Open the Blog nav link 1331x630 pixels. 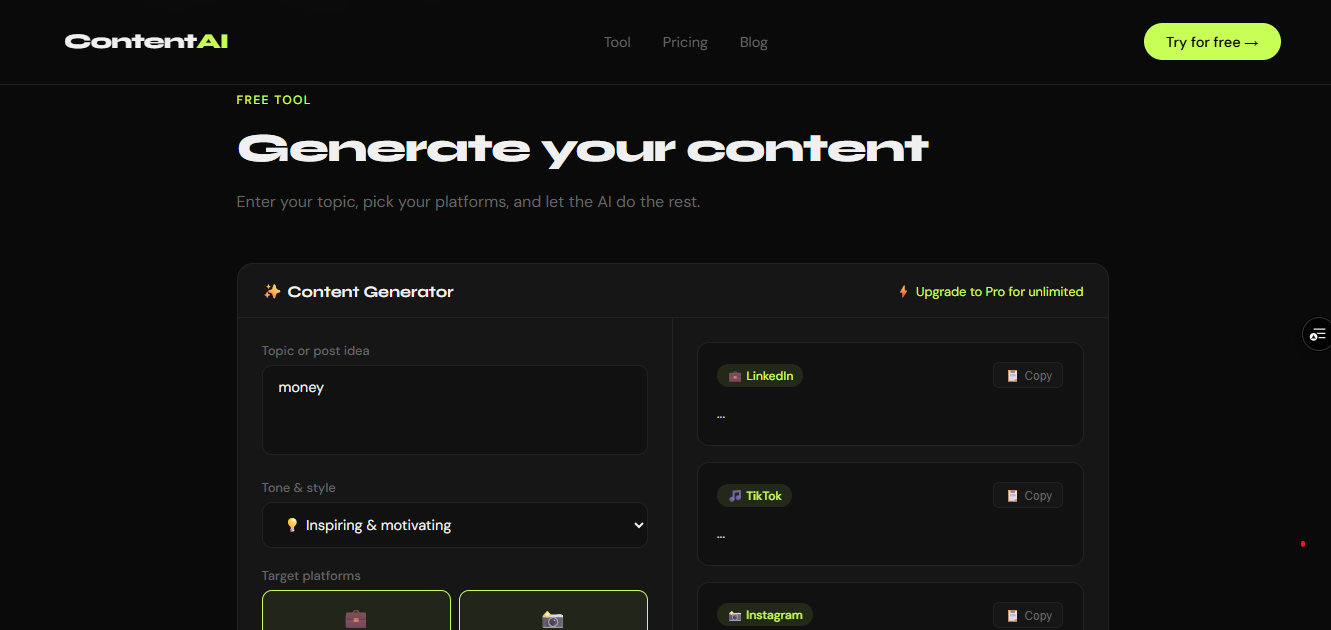754,42
